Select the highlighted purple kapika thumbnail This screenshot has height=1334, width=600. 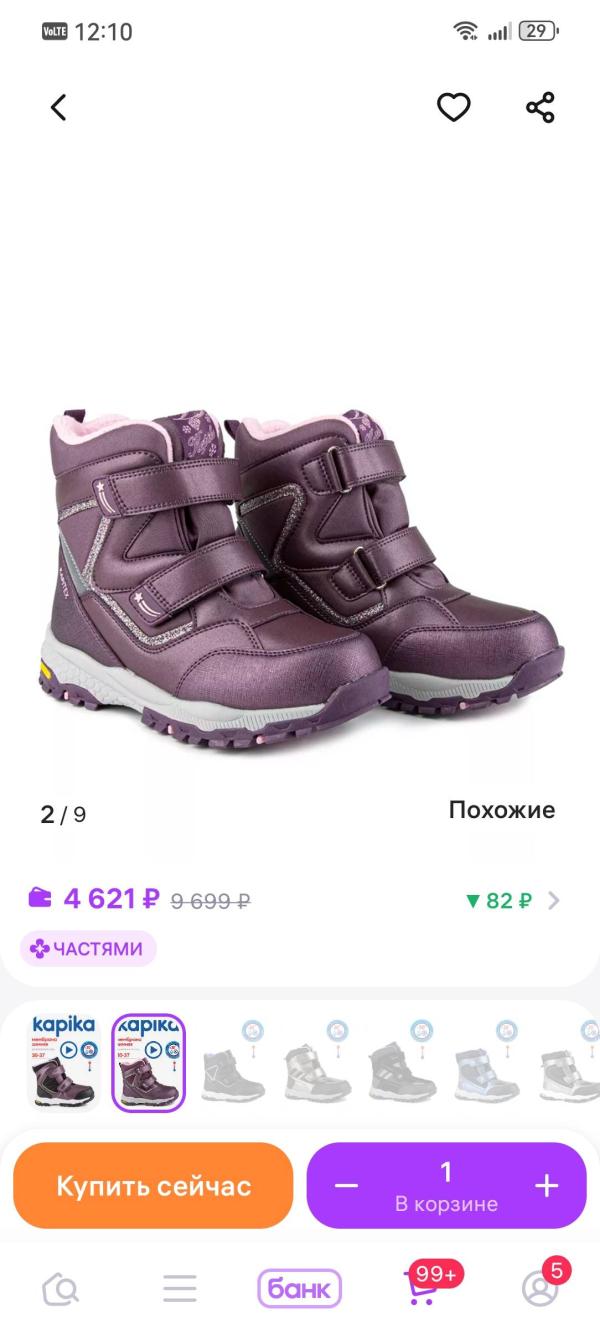(148, 1063)
